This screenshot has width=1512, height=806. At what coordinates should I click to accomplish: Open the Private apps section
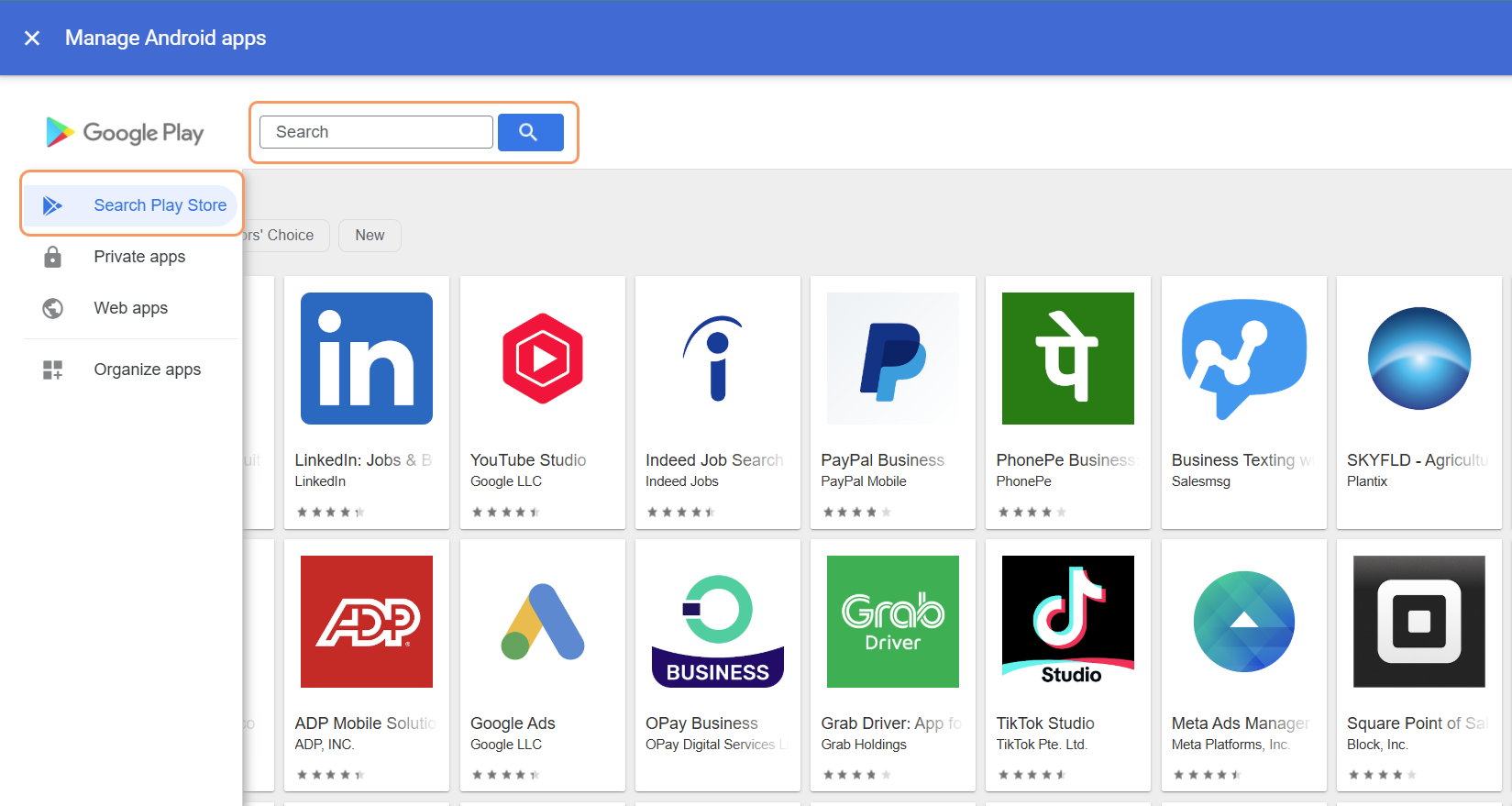[139, 257]
